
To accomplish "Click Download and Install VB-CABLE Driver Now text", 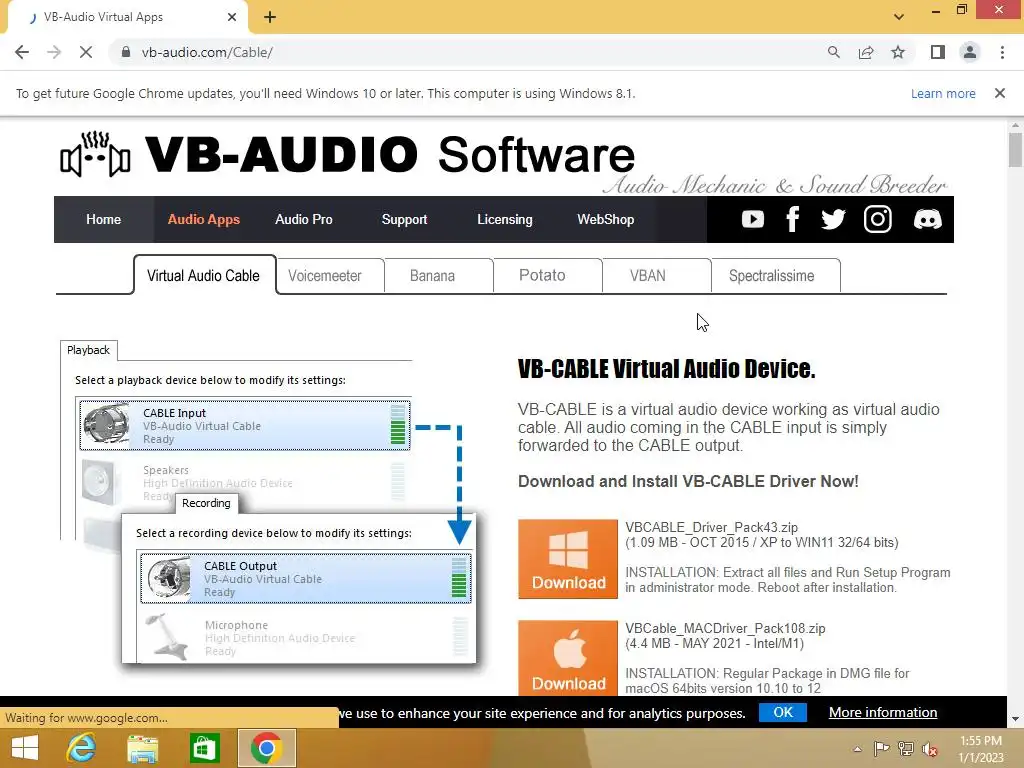I will click(x=688, y=481).
